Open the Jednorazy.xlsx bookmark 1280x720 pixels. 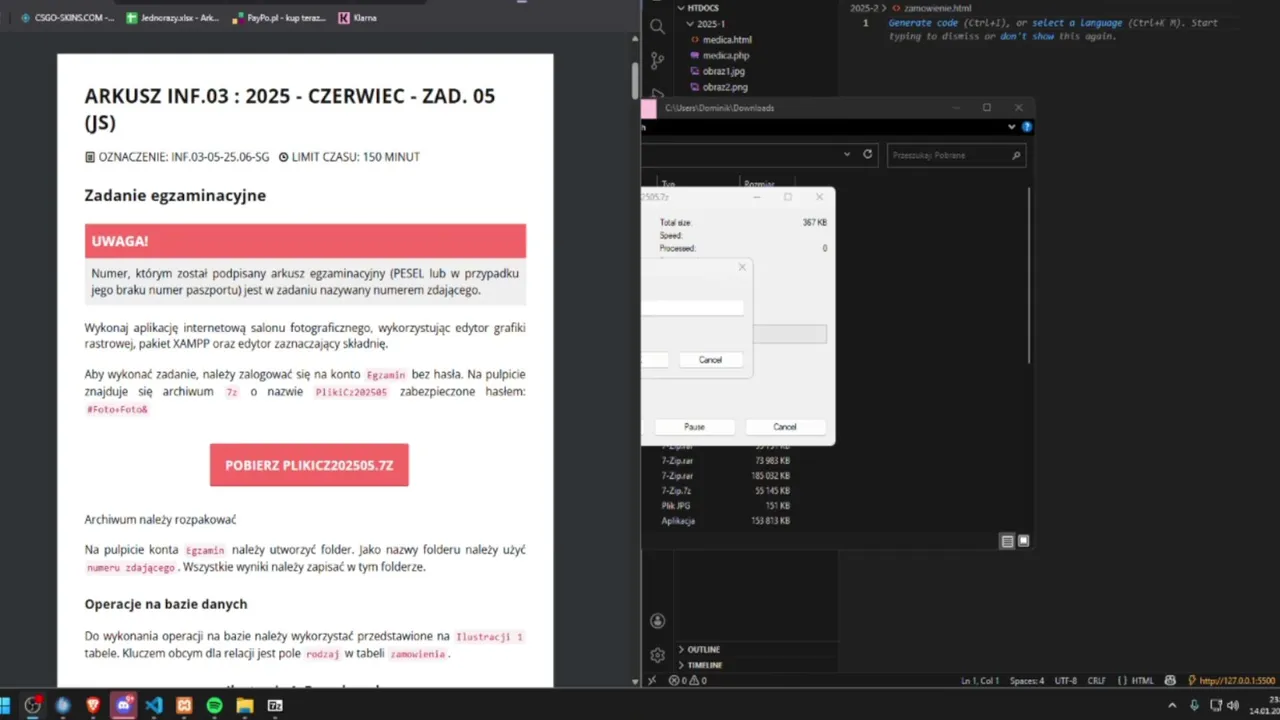point(172,17)
